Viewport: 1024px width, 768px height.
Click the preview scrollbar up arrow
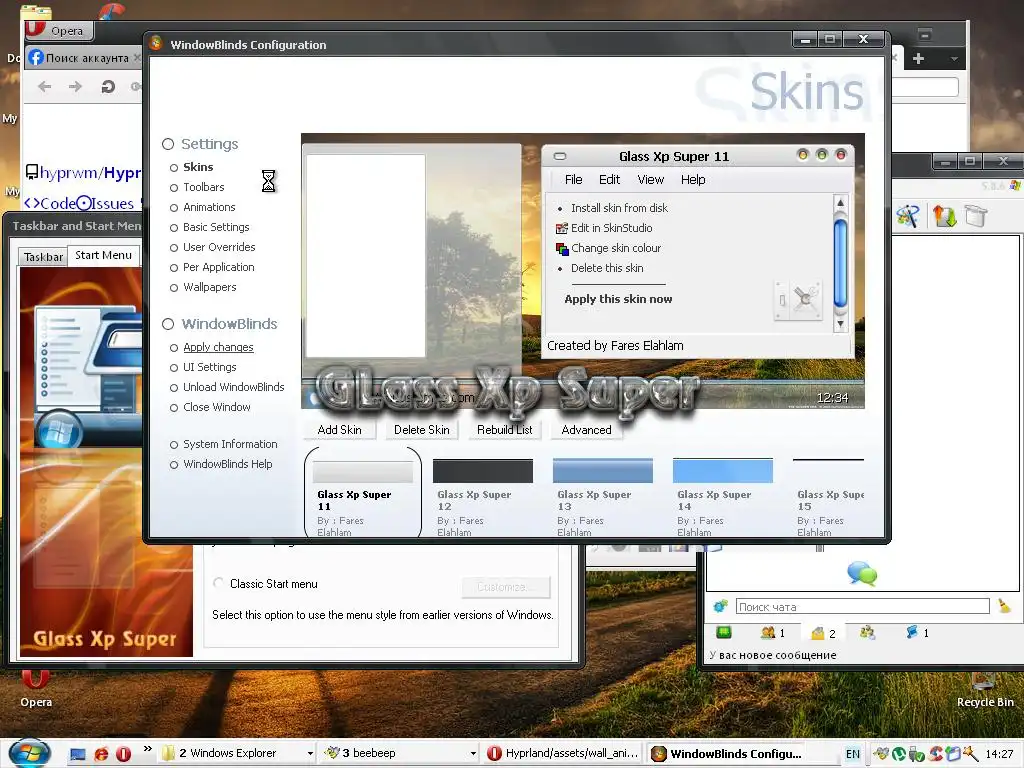coord(840,203)
